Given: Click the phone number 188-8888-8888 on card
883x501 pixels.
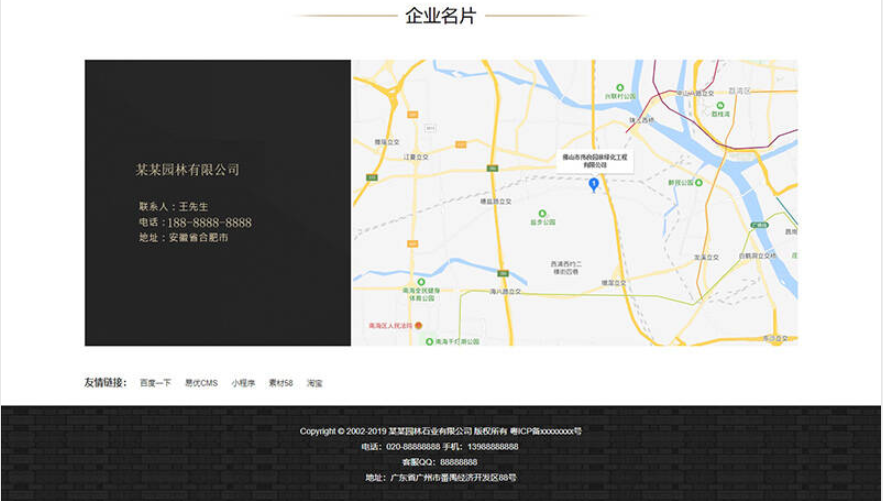Looking at the screenshot, I should [209, 222].
